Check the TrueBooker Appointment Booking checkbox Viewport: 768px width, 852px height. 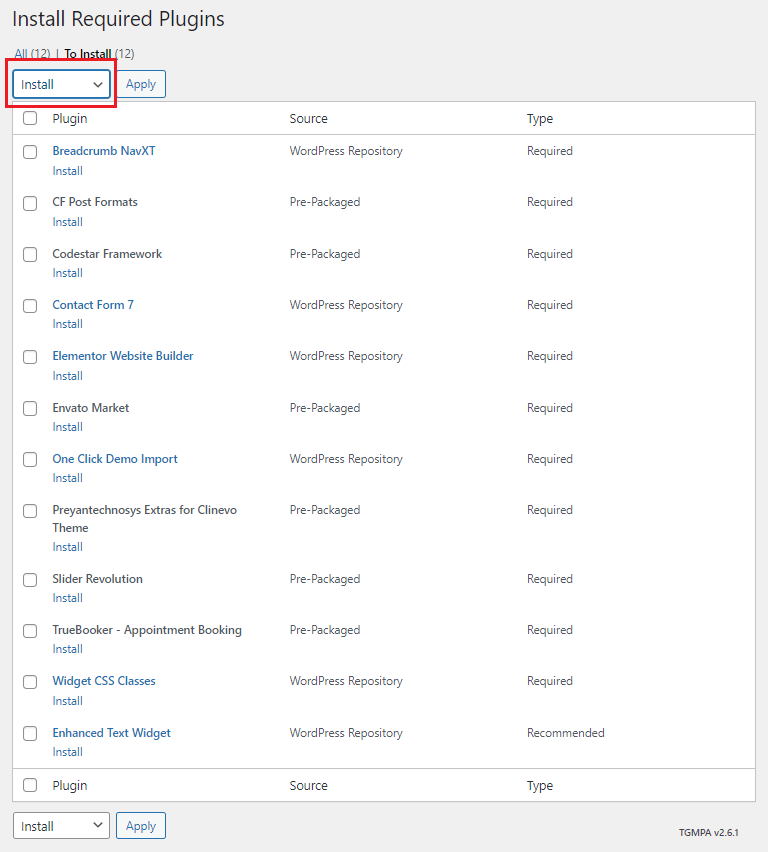(30, 631)
